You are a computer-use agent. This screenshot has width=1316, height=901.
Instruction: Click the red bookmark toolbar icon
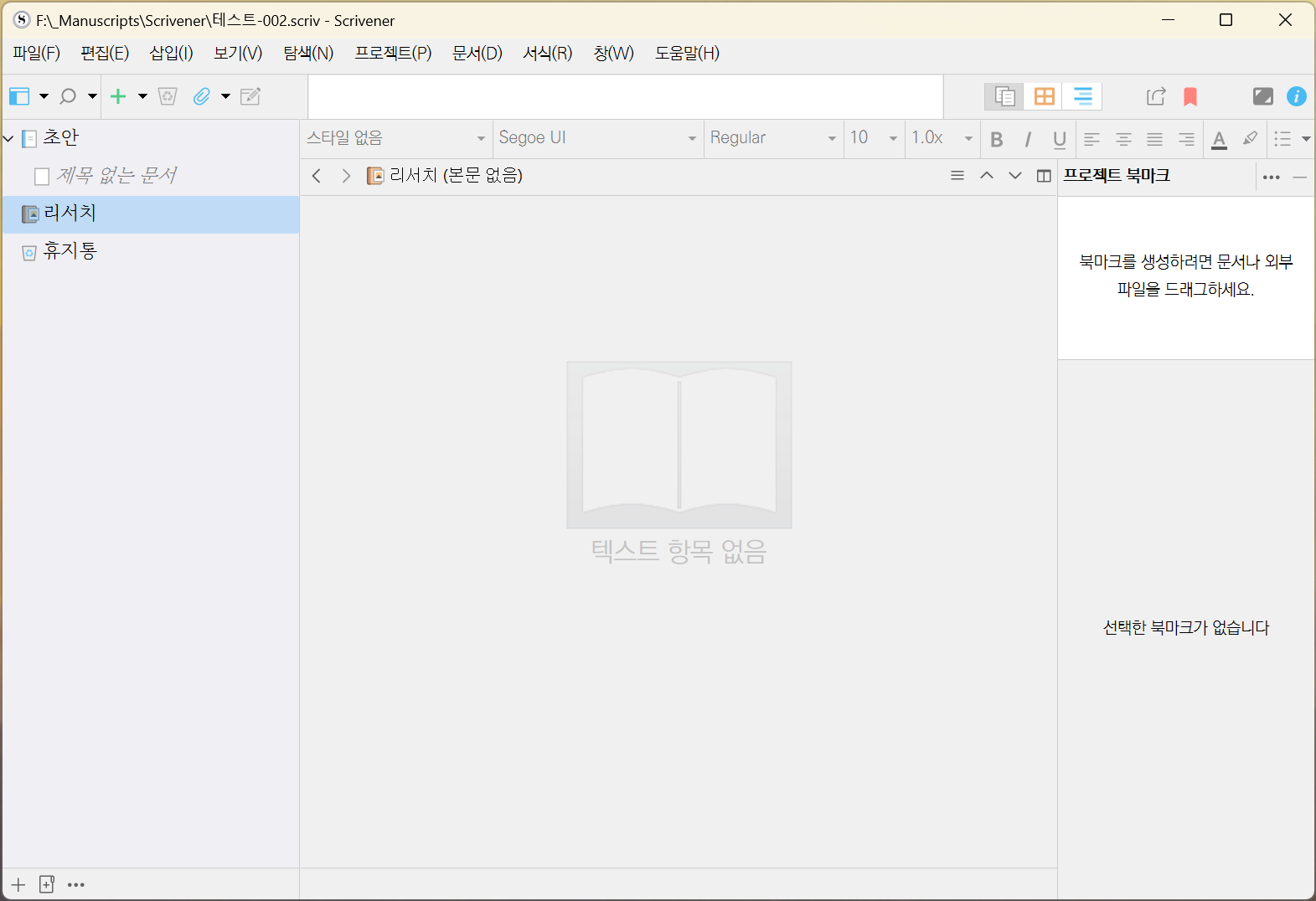1190,96
